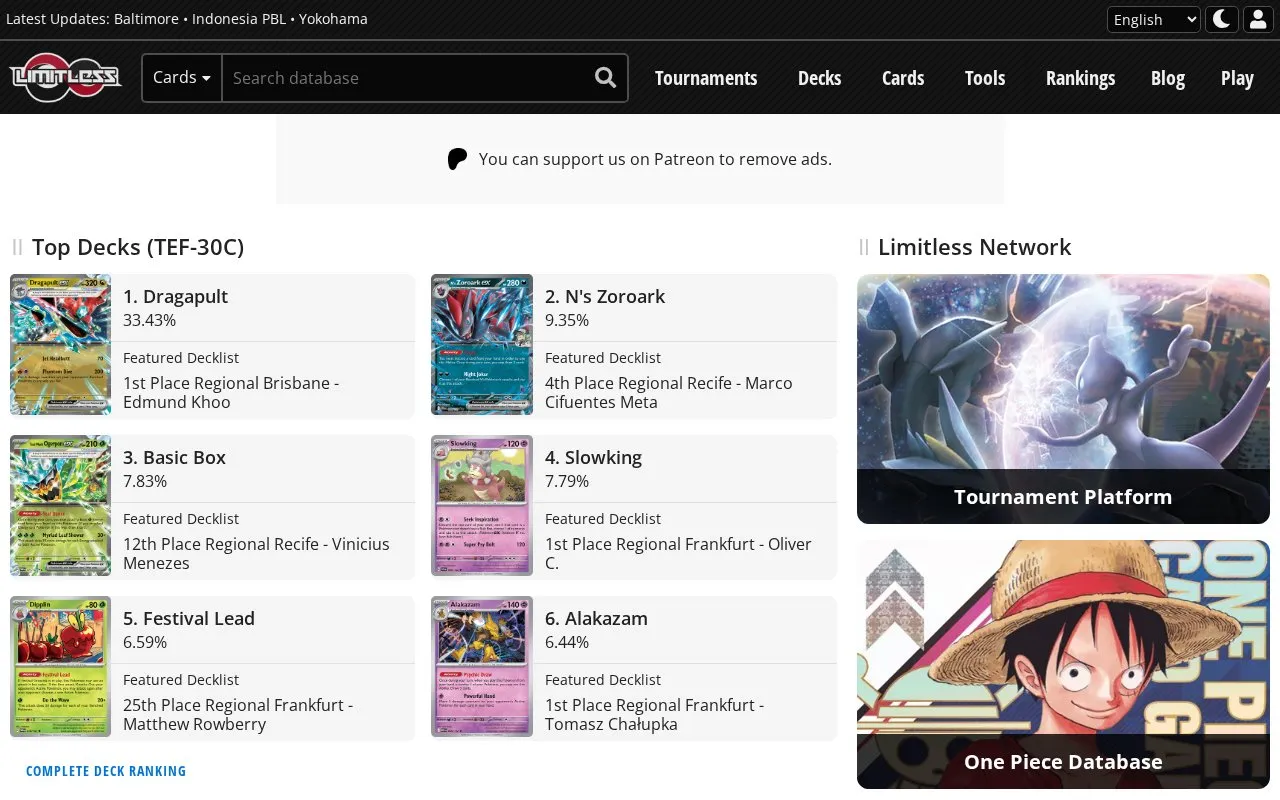
Task: Open the Cards navigation menu
Action: coord(903,78)
